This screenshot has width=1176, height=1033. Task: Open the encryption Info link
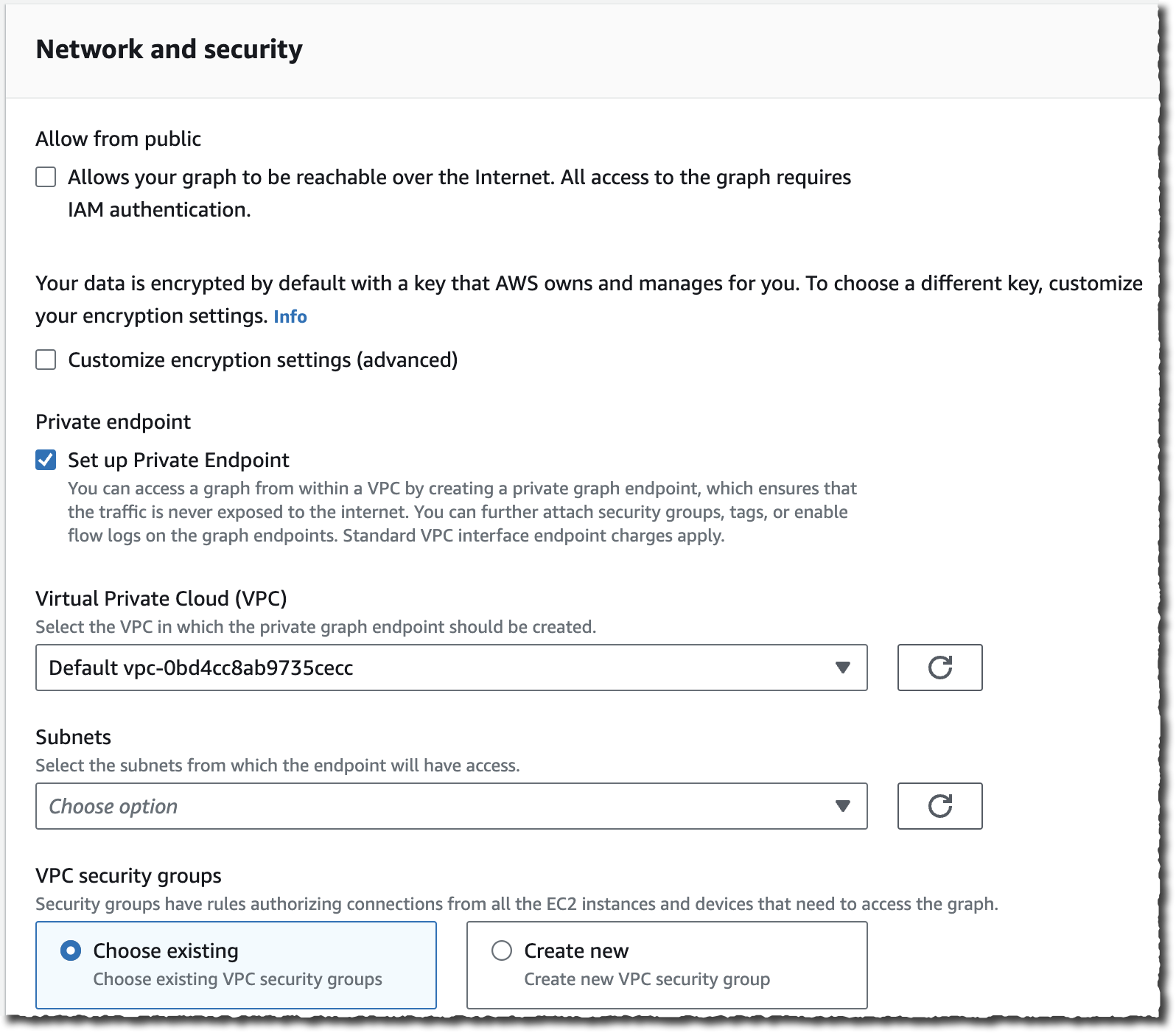click(x=290, y=317)
